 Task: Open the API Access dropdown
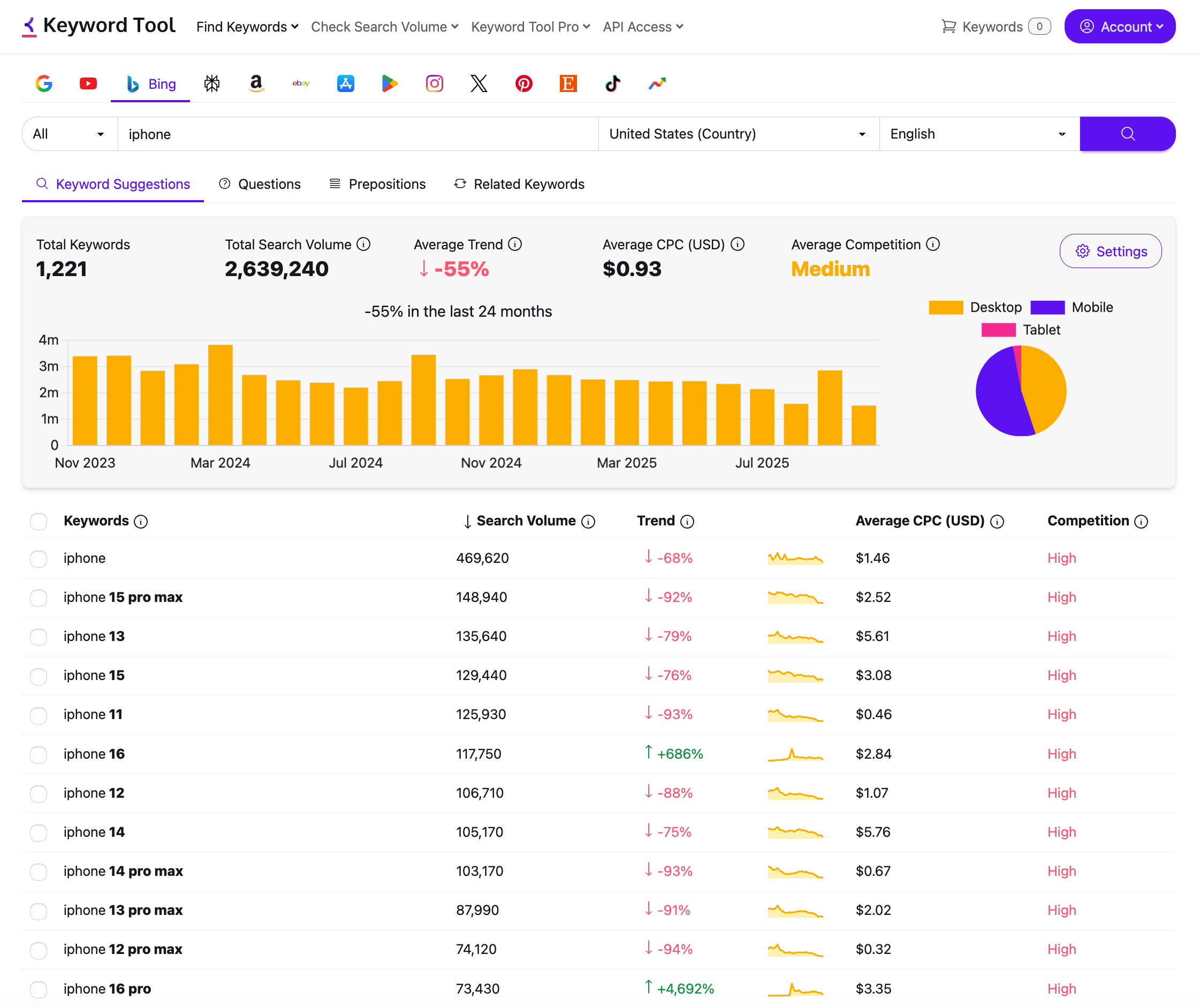pyautogui.click(x=643, y=27)
